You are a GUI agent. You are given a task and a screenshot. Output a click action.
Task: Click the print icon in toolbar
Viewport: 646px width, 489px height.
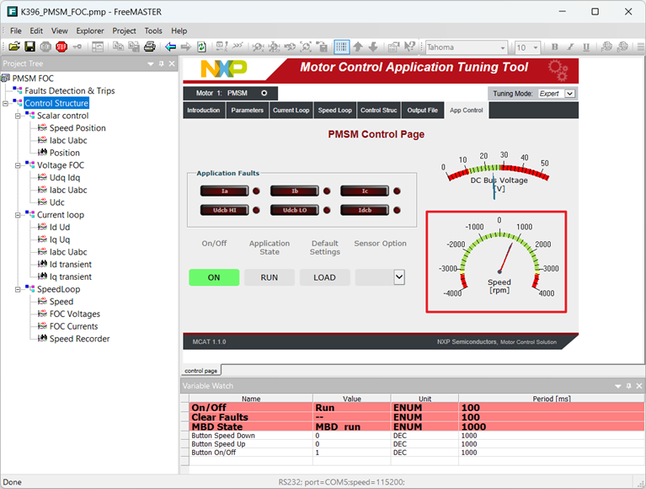[x=150, y=47]
